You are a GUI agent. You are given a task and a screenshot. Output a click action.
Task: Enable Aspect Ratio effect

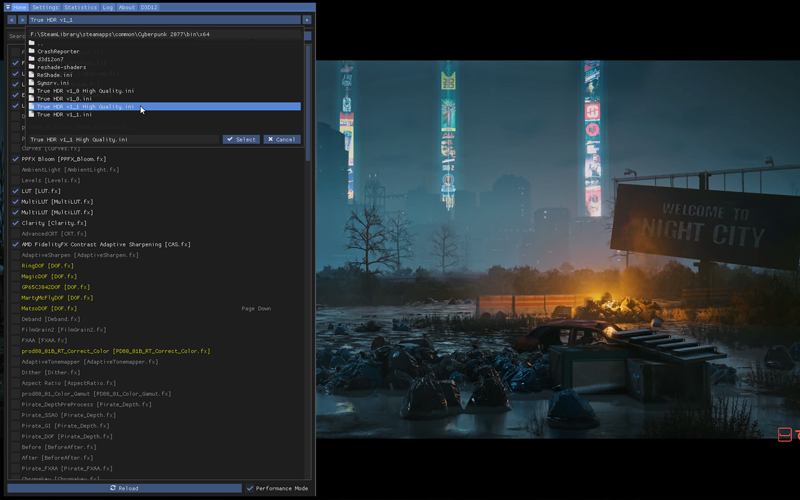click(15, 383)
